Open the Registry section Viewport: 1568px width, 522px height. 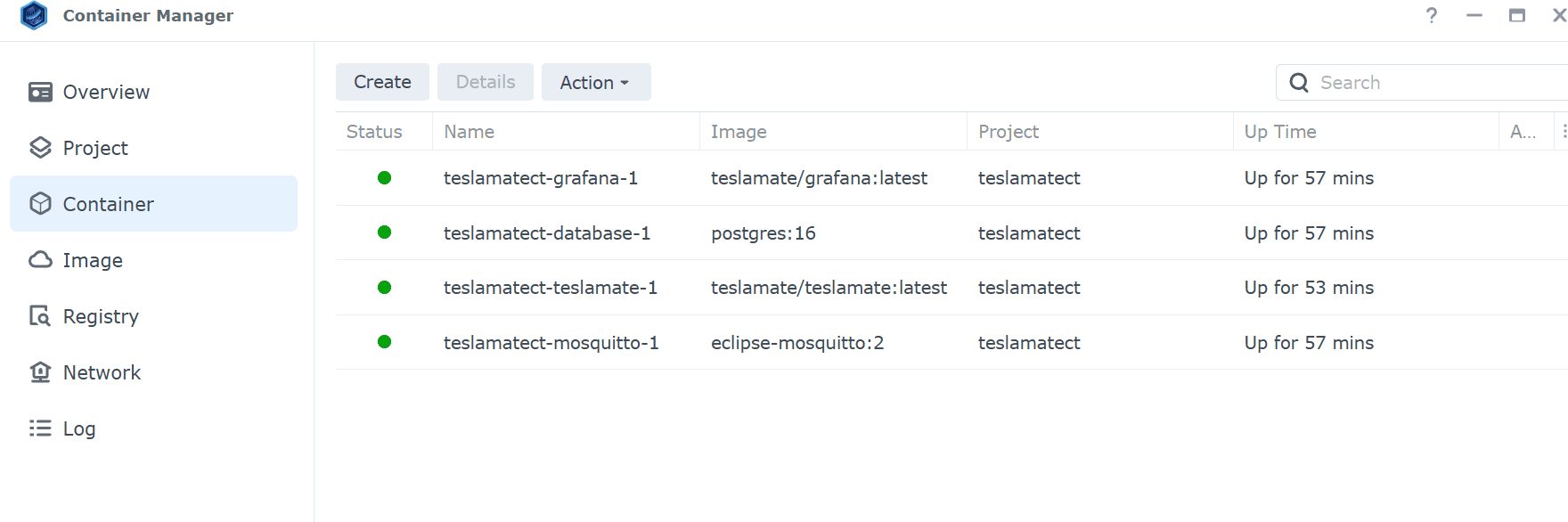click(x=153, y=316)
